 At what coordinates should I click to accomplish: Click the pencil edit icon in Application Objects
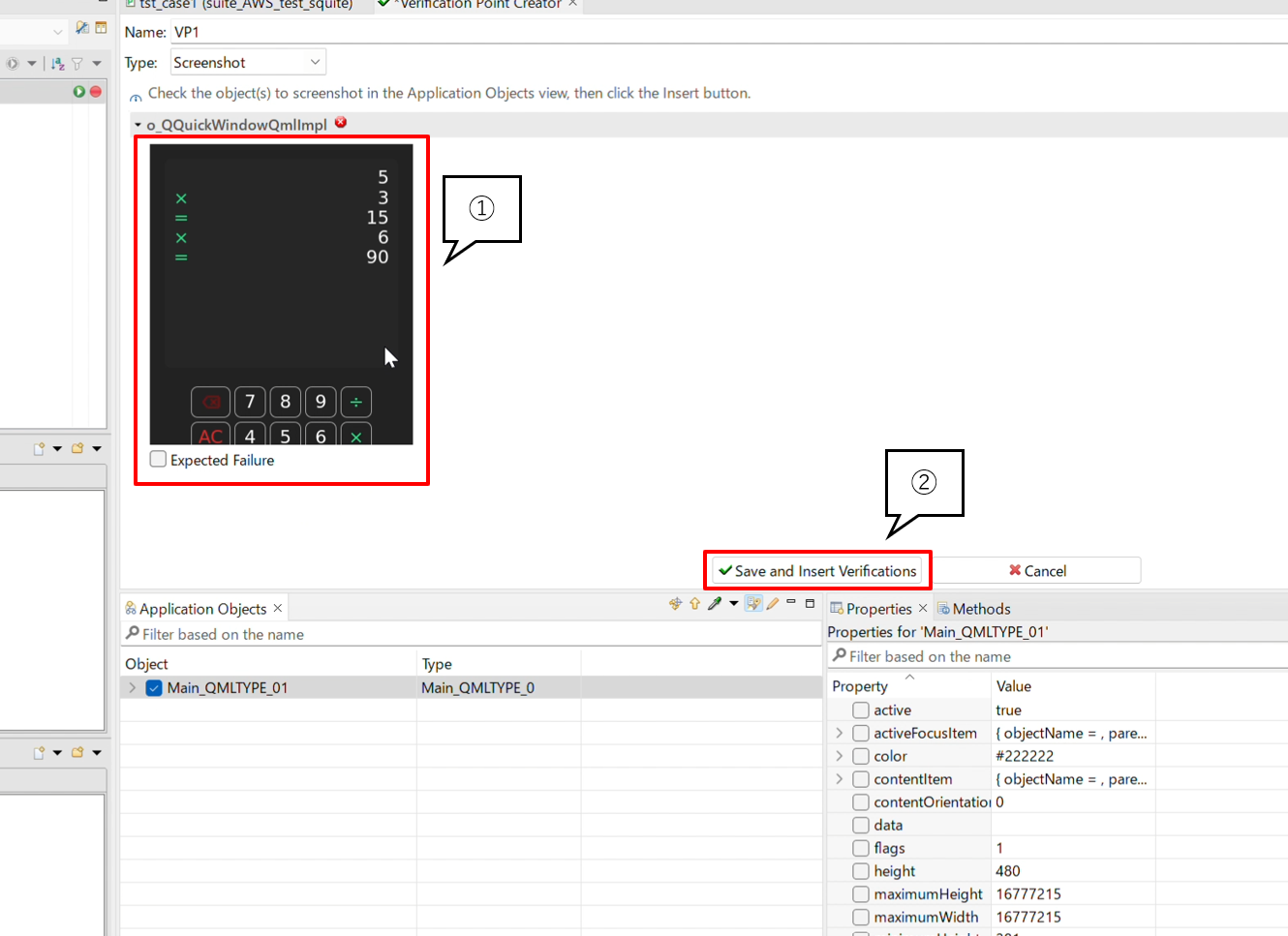tap(773, 604)
